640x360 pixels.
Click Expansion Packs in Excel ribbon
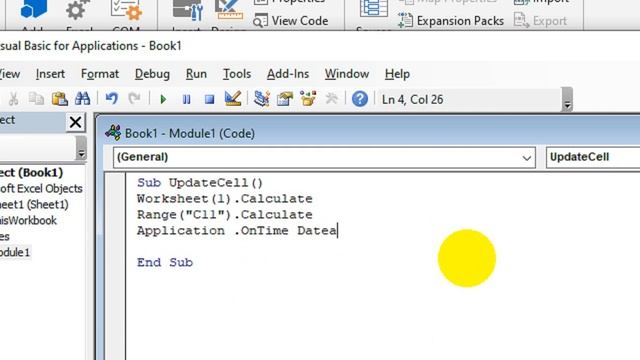tap(451, 20)
